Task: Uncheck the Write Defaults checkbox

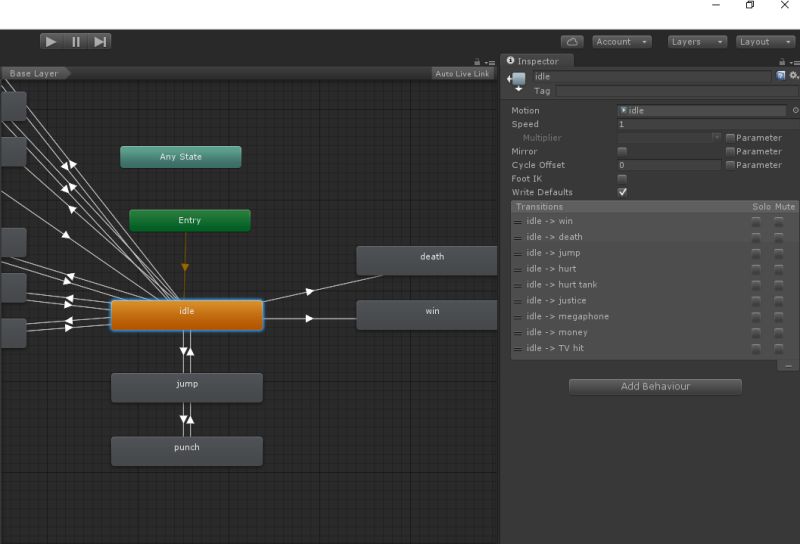Action: tap(622, 192)
